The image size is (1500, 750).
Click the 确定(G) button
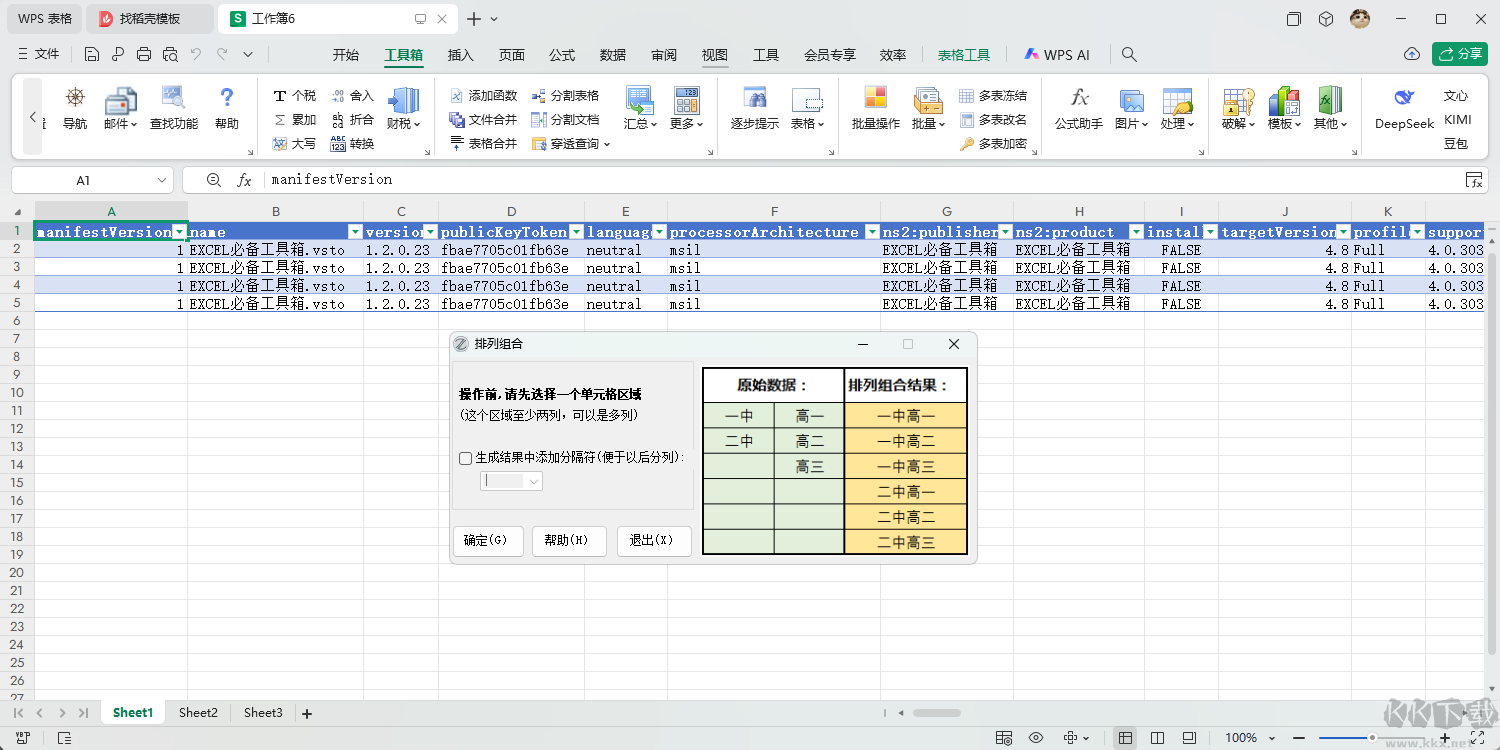[488, 541]
